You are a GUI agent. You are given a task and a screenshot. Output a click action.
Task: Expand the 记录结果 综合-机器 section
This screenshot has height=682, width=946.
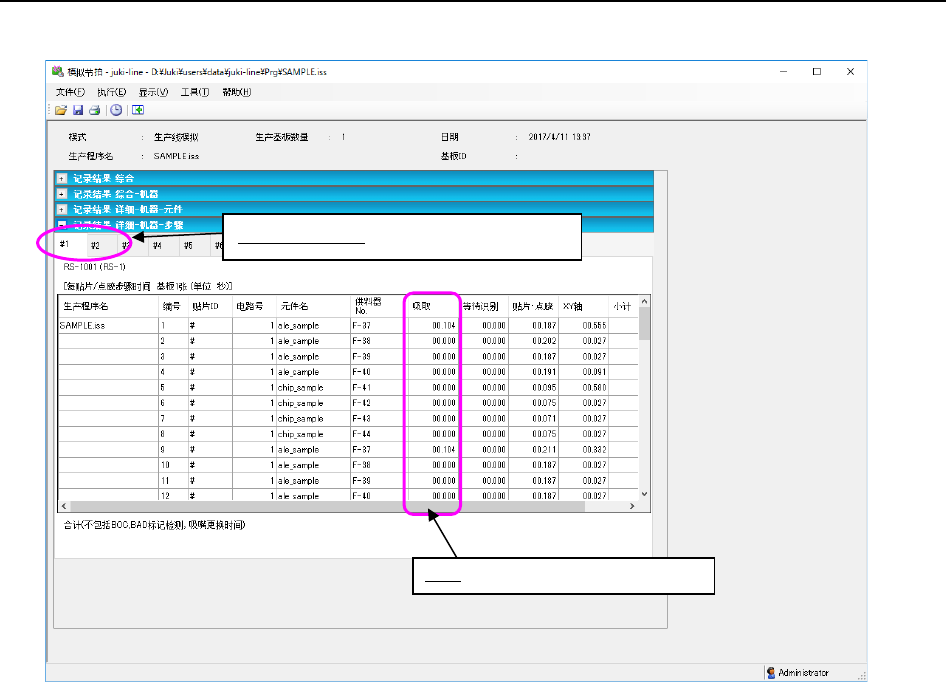62,194
